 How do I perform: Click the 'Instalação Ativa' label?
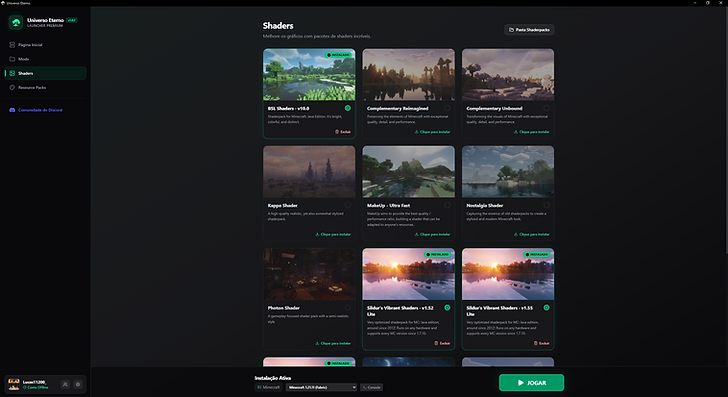pos(273,378)
